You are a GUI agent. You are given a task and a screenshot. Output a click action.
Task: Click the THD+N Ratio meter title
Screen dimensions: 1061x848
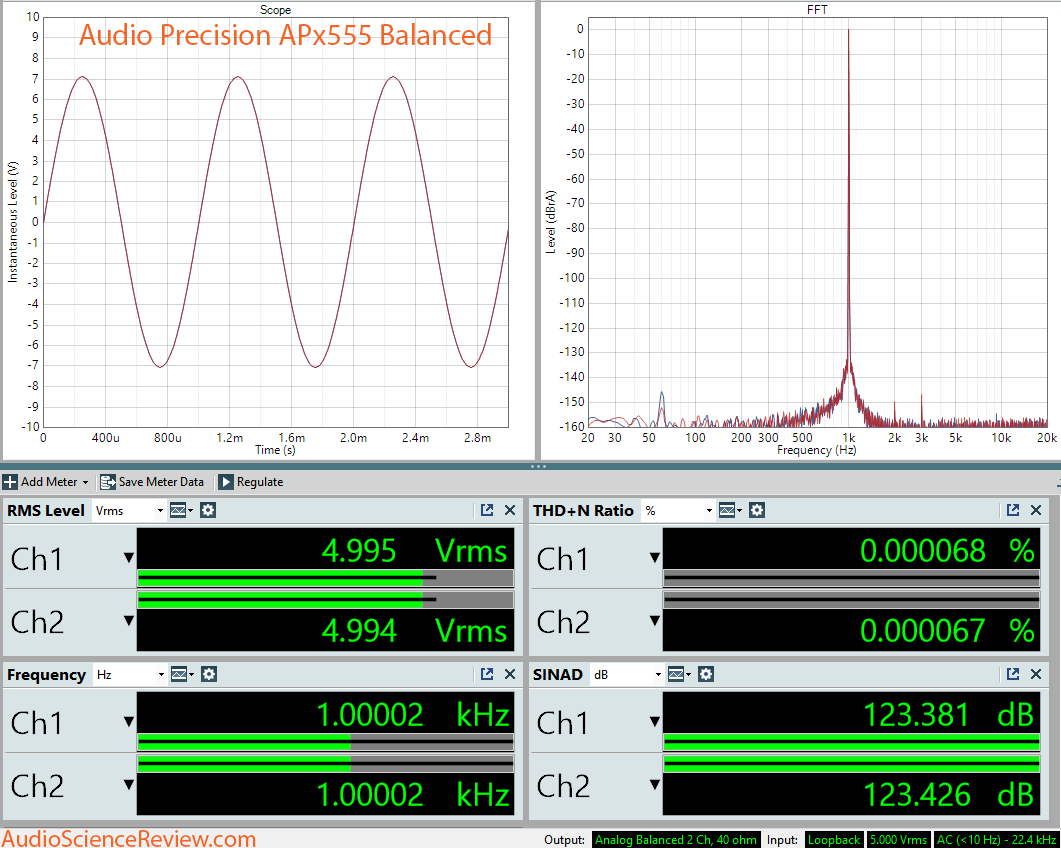click(x=583, y=510)
